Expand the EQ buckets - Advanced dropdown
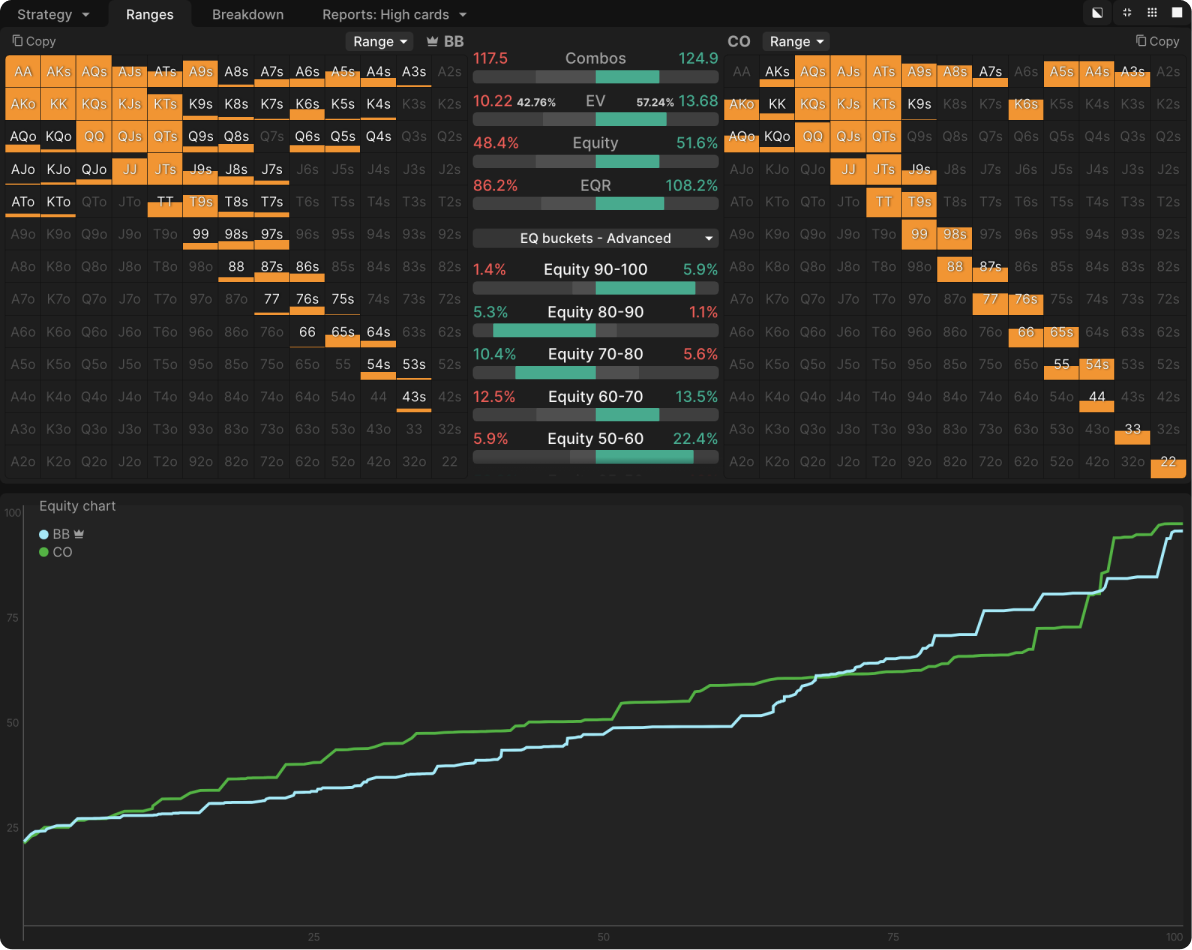Viewport: 1192px width, 950px height. point(595,238)
